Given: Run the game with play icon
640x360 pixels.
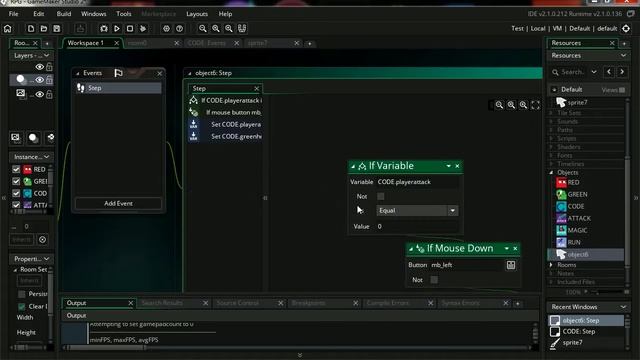Looking at the screenshot, I should point(117,29).
